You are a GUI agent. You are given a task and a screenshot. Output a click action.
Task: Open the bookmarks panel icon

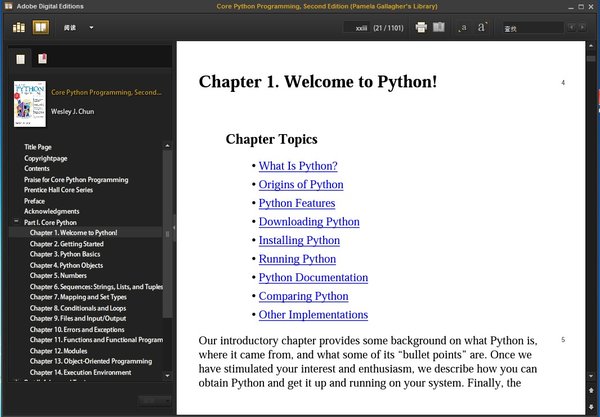coord(42,59)
